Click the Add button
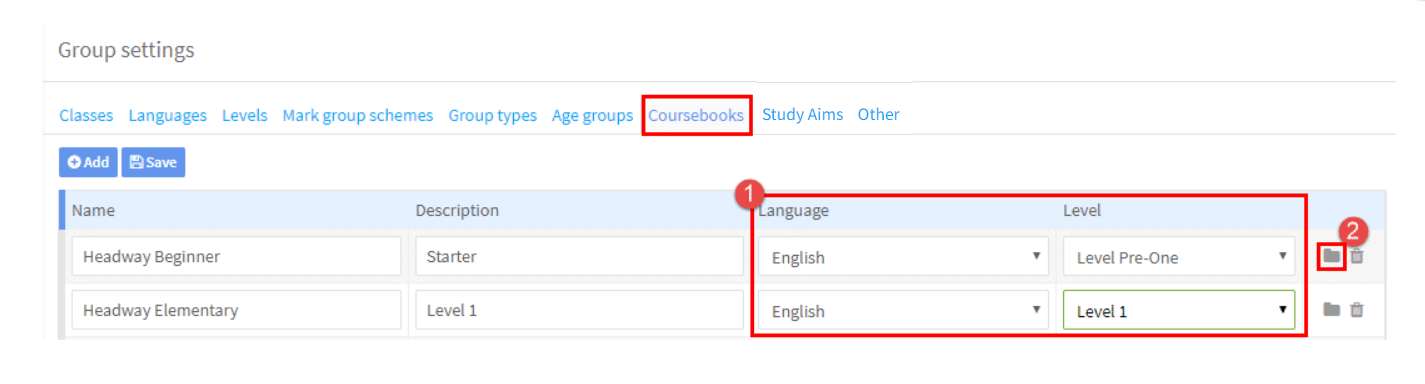 (x=88, y=162)
